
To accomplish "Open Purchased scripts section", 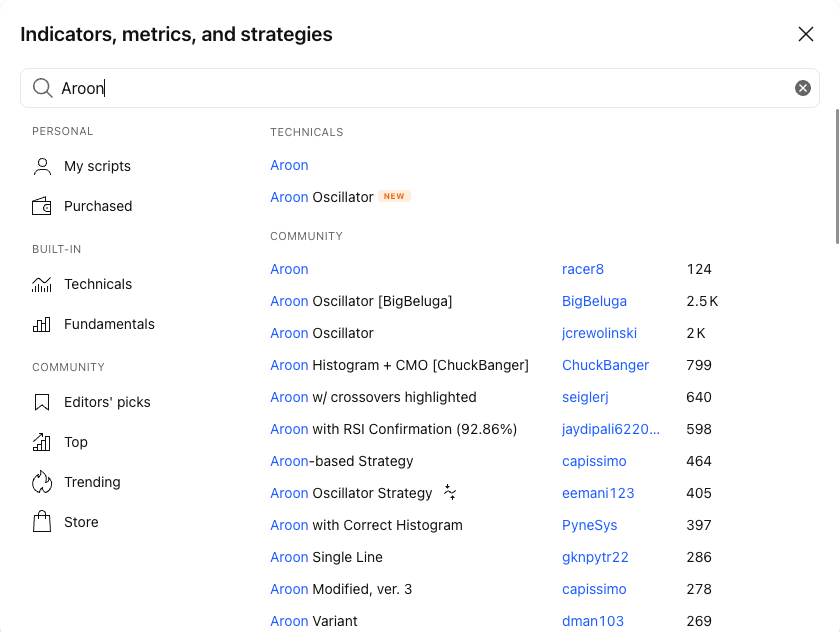I will point(98,206).
